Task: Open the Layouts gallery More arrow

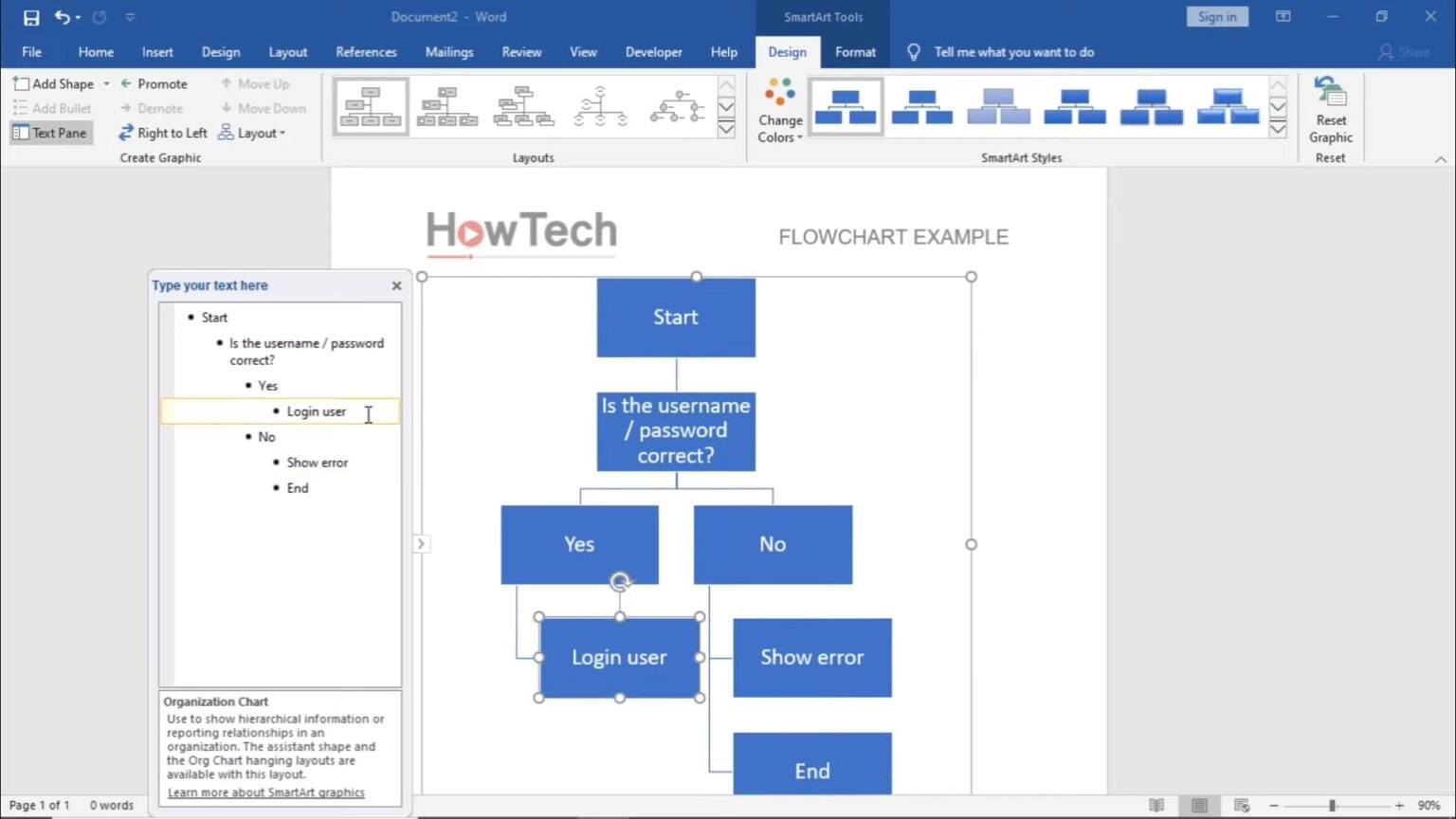Action: click(726, 128)
